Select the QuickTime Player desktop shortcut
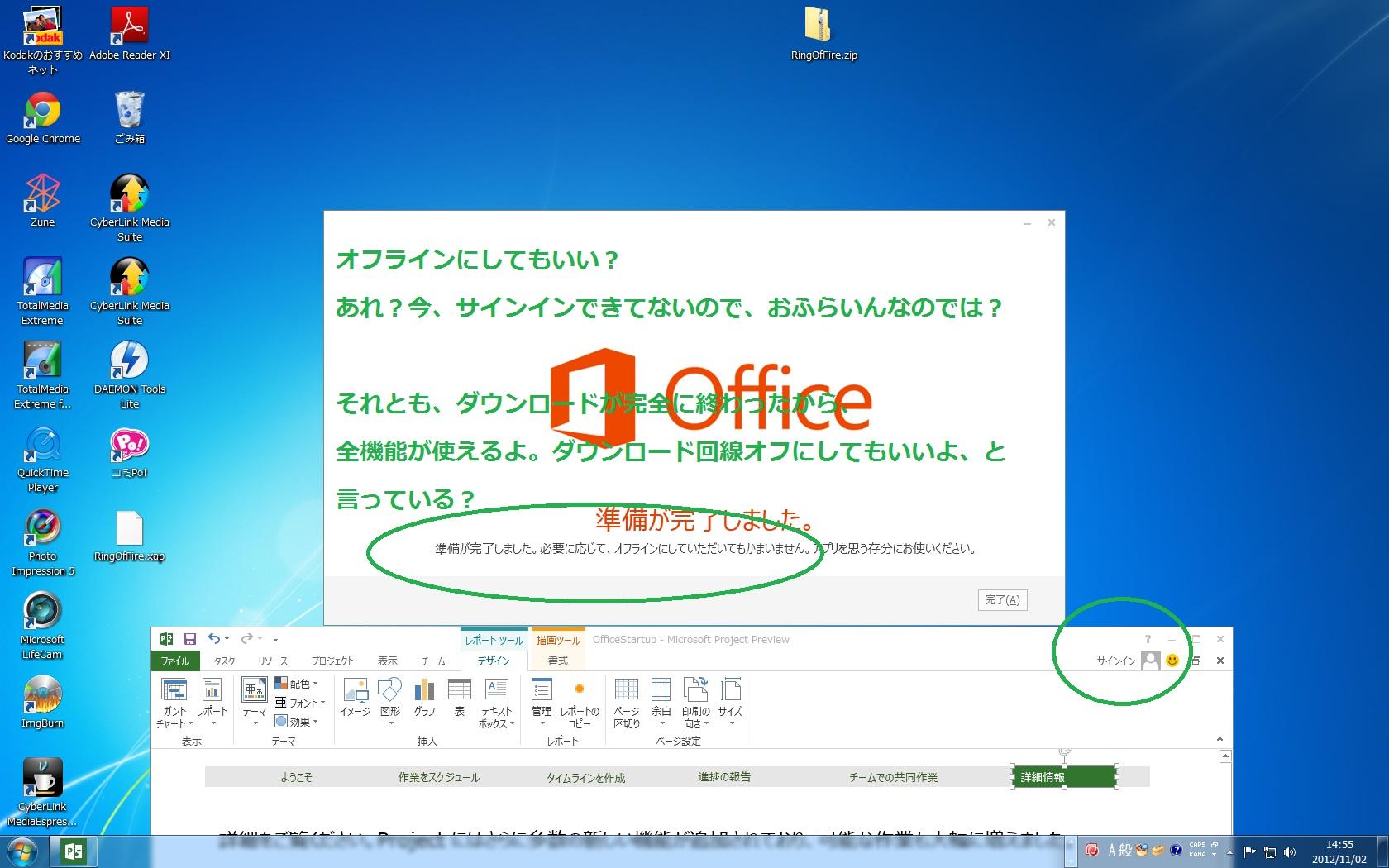Viewport: 1389px width, 868px height. click(x=43, y=460)
